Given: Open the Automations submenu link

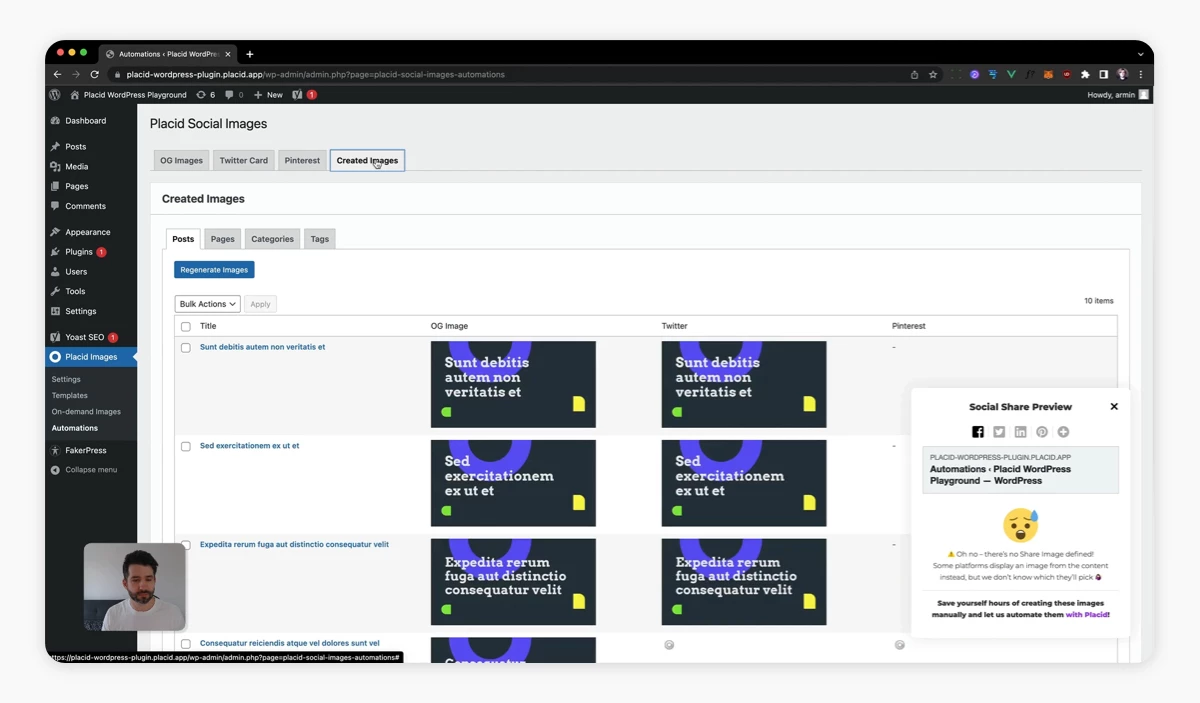Looking at the screenshot, I should point(75,428).
